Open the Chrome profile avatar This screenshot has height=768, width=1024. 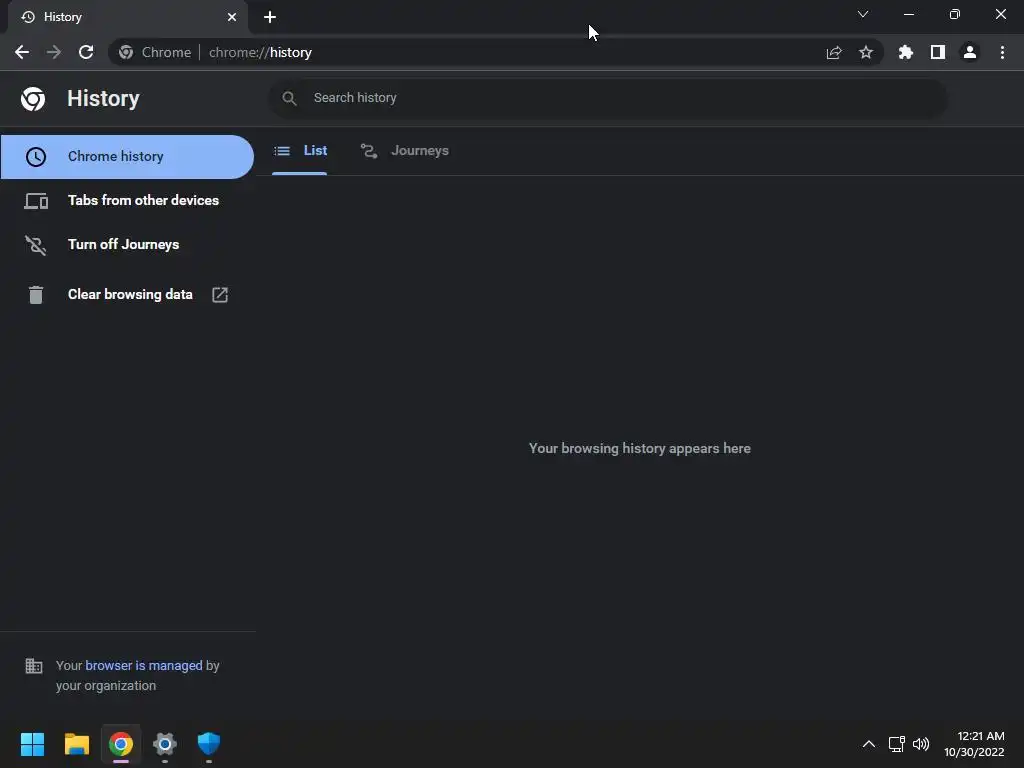pyautogui.click(x=970, y=52)
